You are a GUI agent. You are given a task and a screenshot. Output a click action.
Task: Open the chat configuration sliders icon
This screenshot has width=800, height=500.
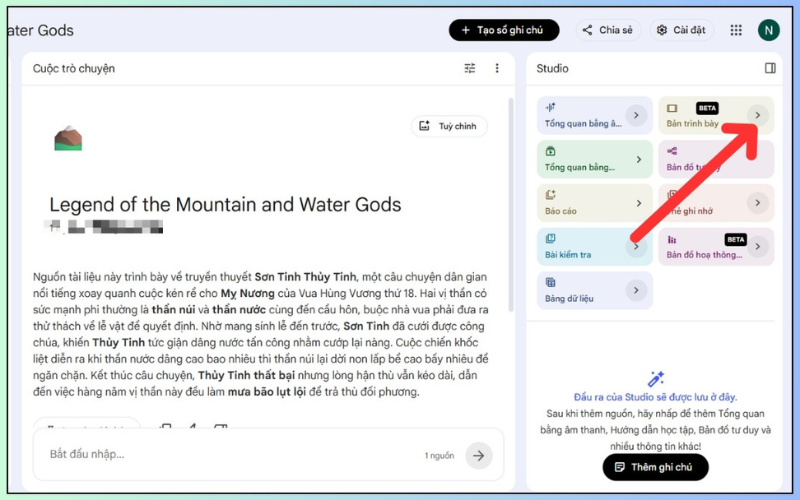click(469, 68)
